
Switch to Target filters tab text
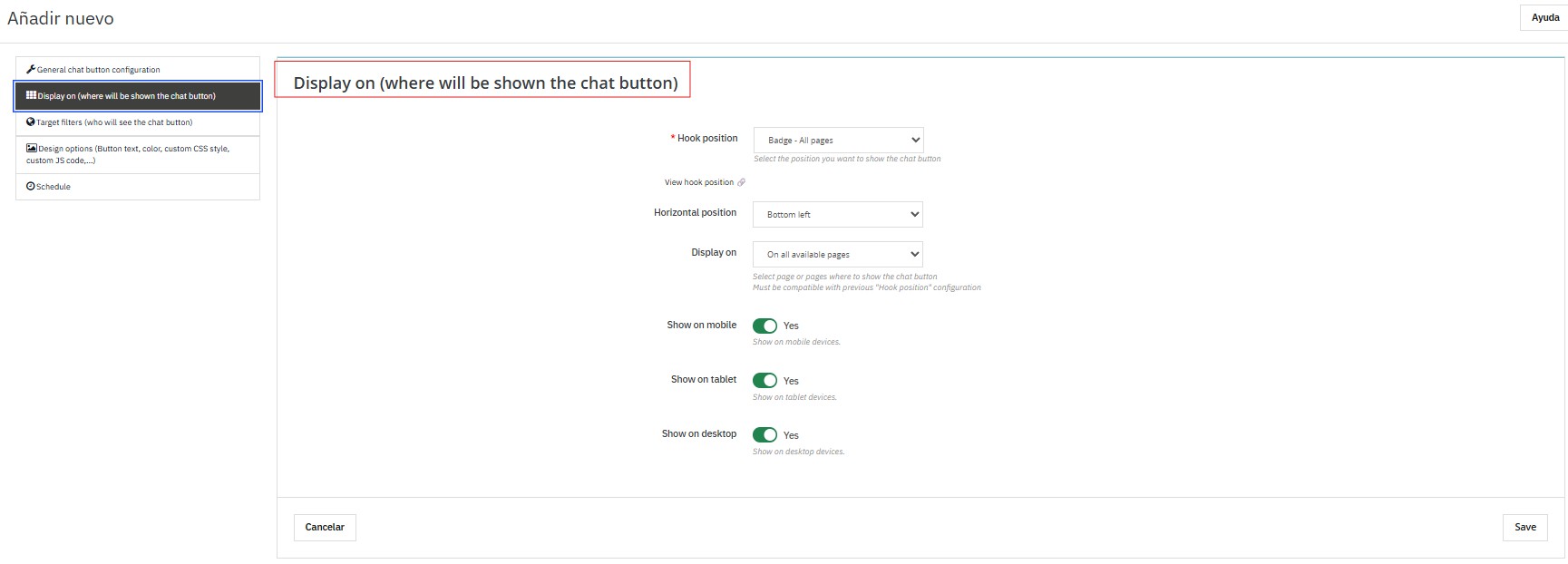[x=114, y=122]
